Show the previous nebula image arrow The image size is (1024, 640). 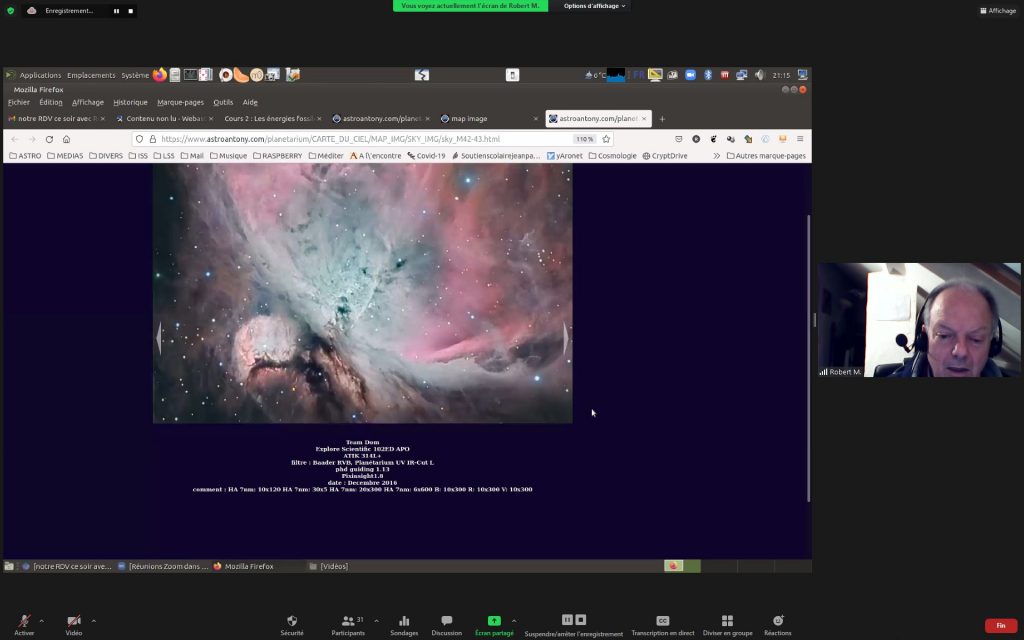(x=159, y=338)
